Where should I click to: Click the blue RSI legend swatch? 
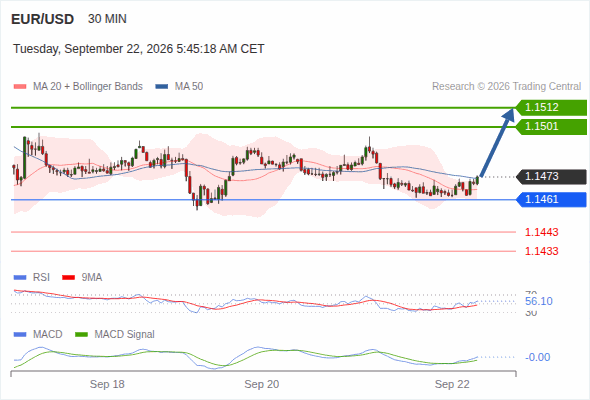pyautogui.click(x=20, y=278)
